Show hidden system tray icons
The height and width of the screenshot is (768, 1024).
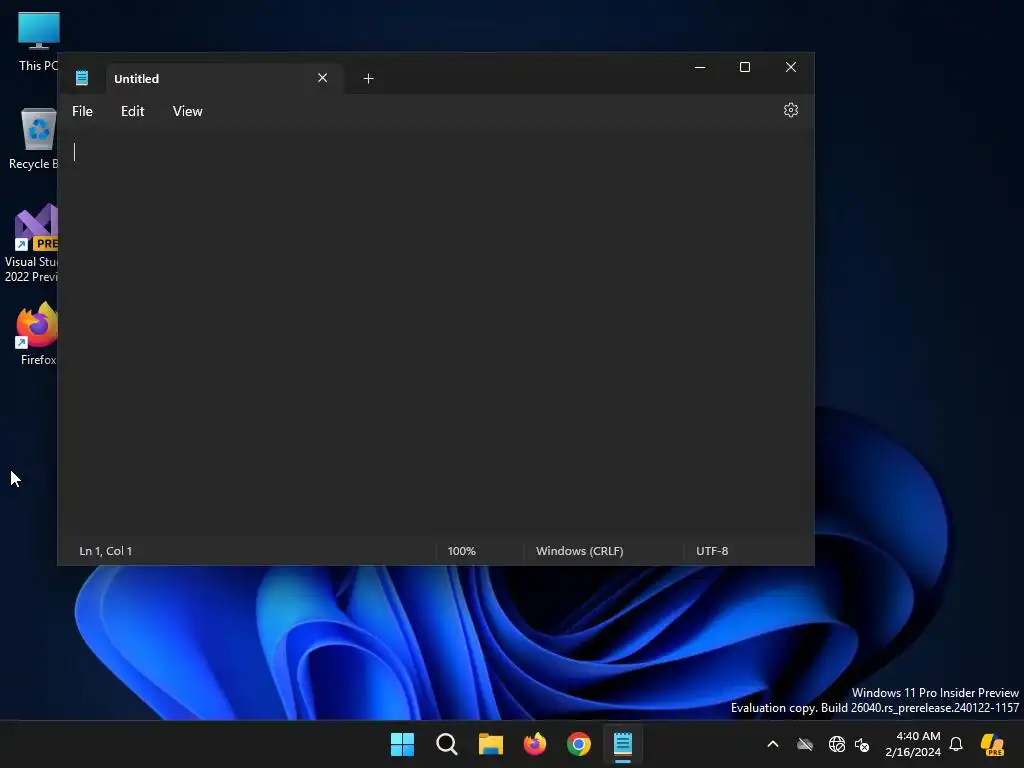point(773,744)
